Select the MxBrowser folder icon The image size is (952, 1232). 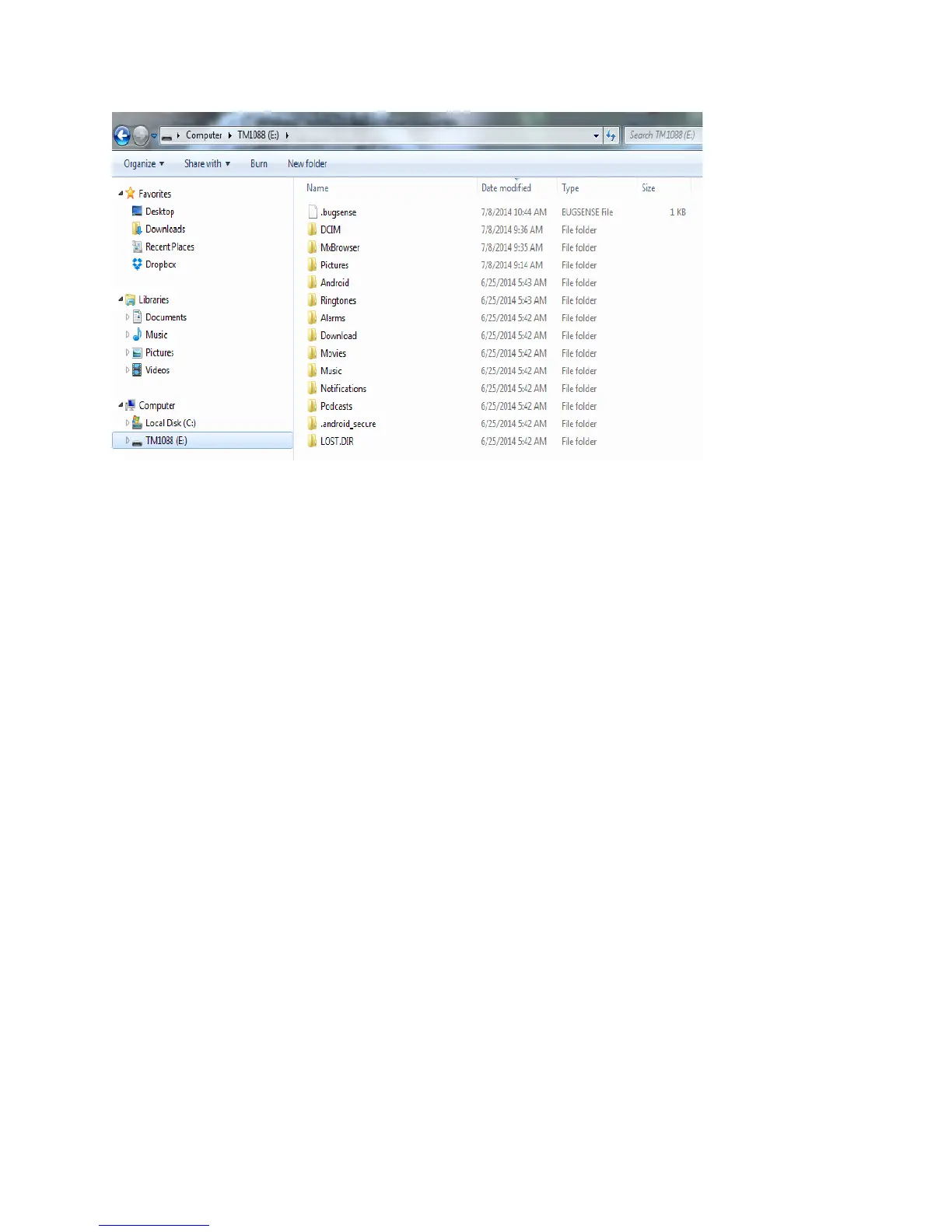click(312, 247)
